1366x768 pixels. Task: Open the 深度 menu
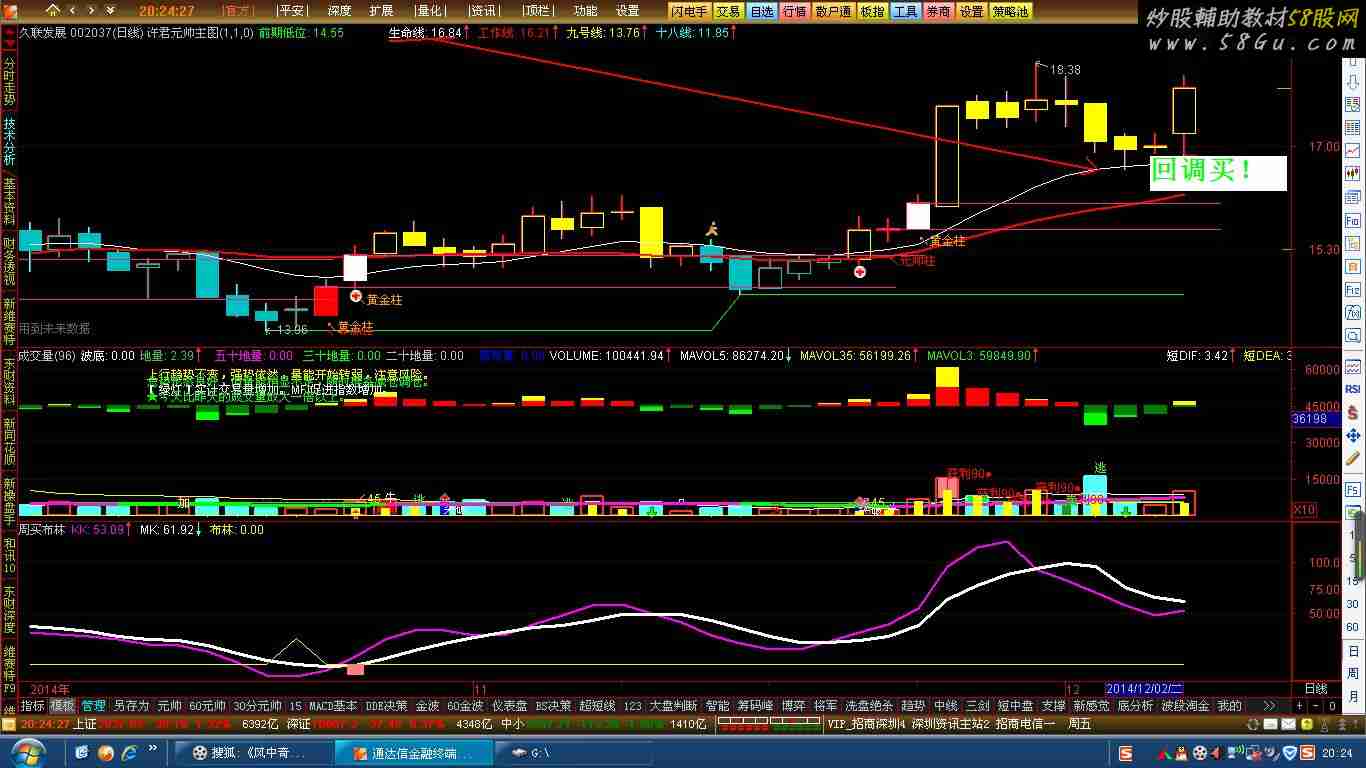pyautogui.click(x=340, y=11)
